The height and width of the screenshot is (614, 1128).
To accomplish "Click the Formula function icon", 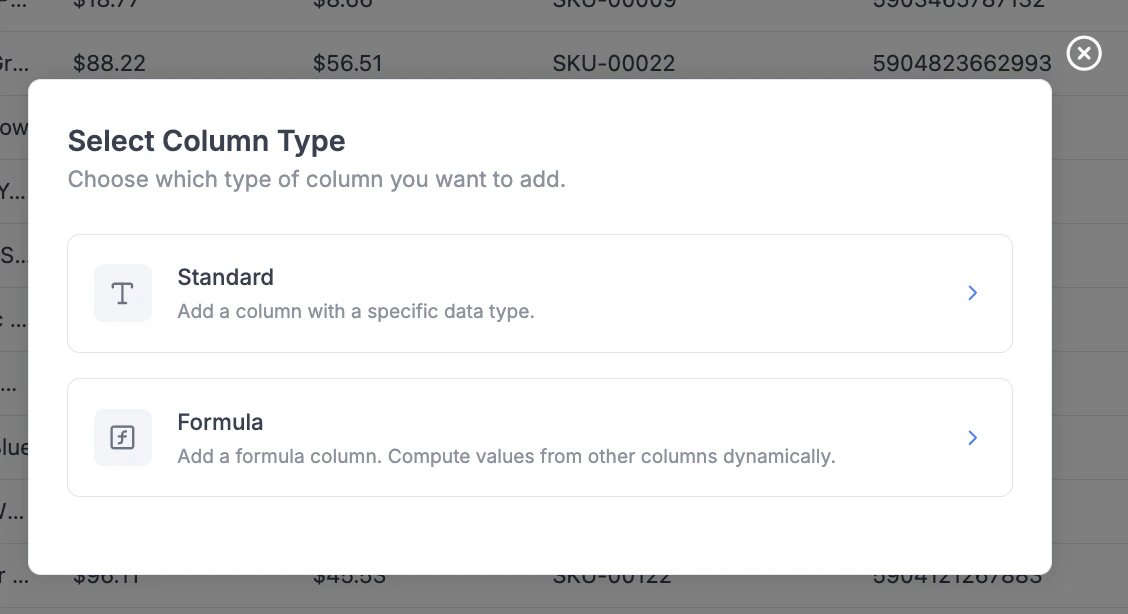I will pyautogui.click(x=122, y=438).
